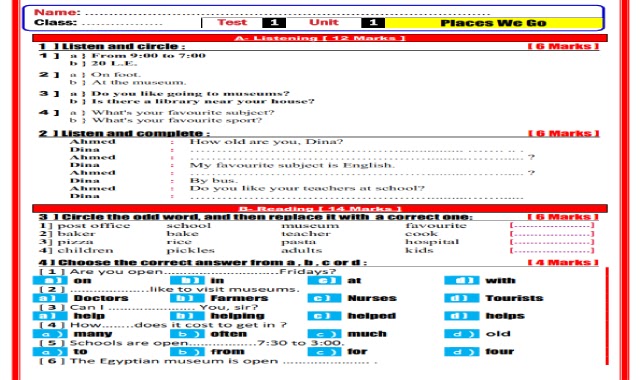Click the answer blank for the 'post office' row
The width and height of the screenshot is (640, 380).
[552, 225]
